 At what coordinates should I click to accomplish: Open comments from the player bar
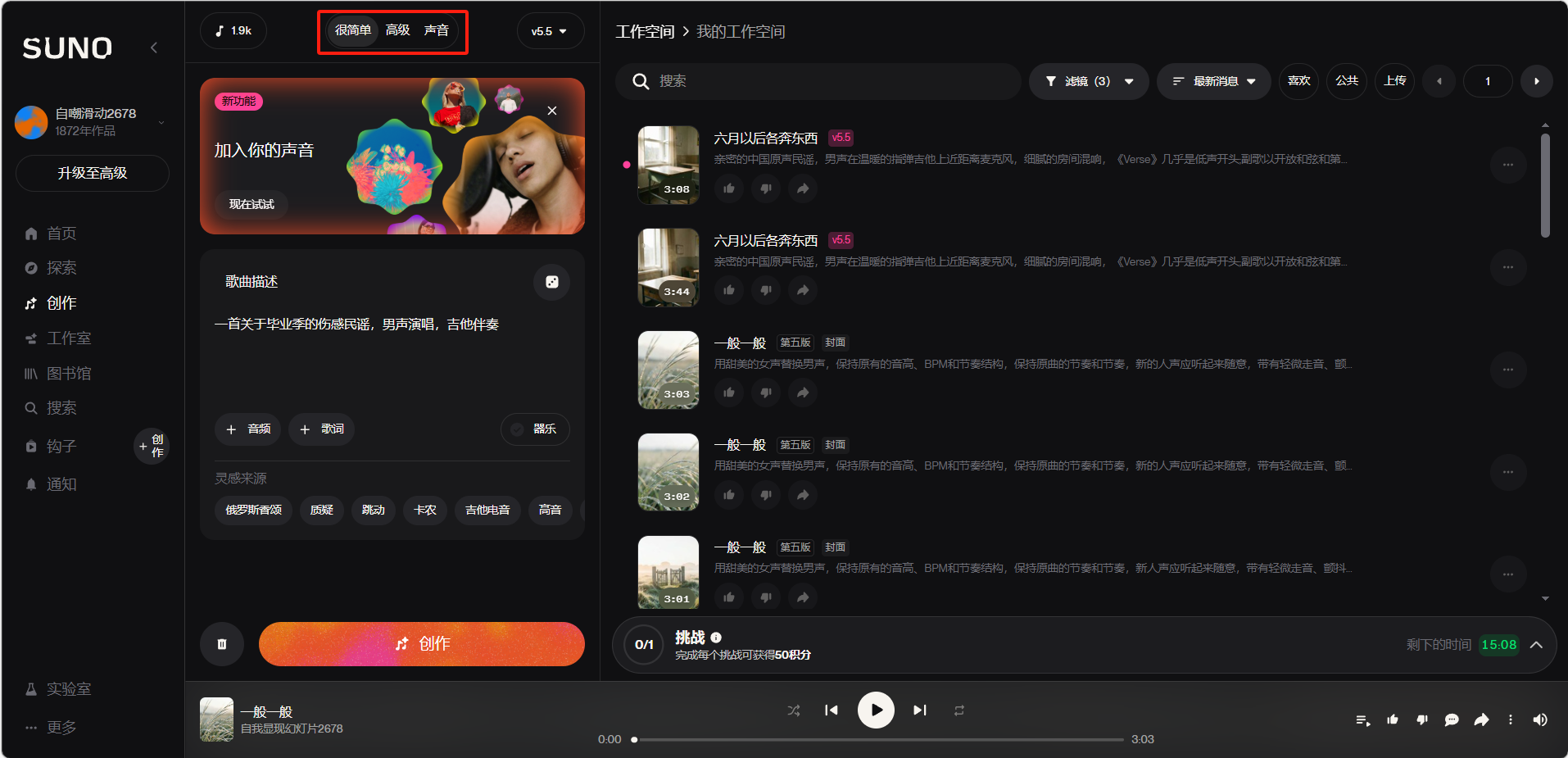(x=1451, y=720)
